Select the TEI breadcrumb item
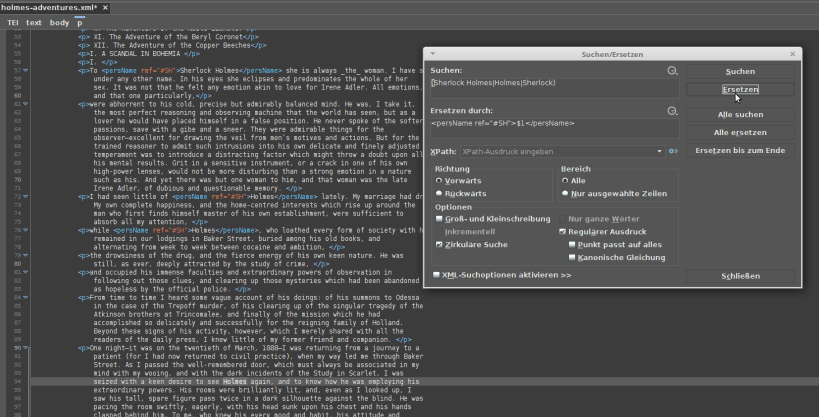 (x=13, y=22)
